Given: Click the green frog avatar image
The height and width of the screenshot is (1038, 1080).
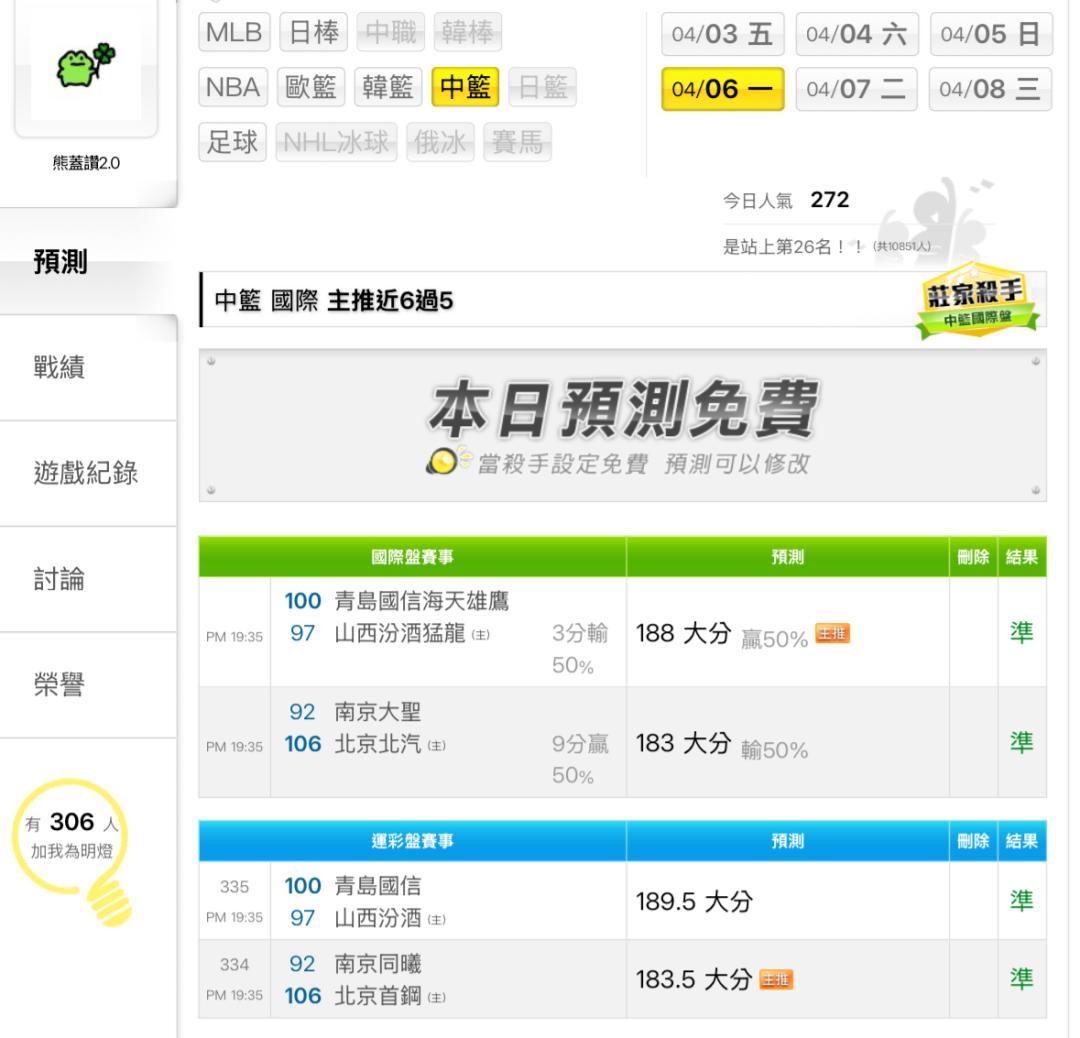Looking at the screenshot, I should (86, 65).
